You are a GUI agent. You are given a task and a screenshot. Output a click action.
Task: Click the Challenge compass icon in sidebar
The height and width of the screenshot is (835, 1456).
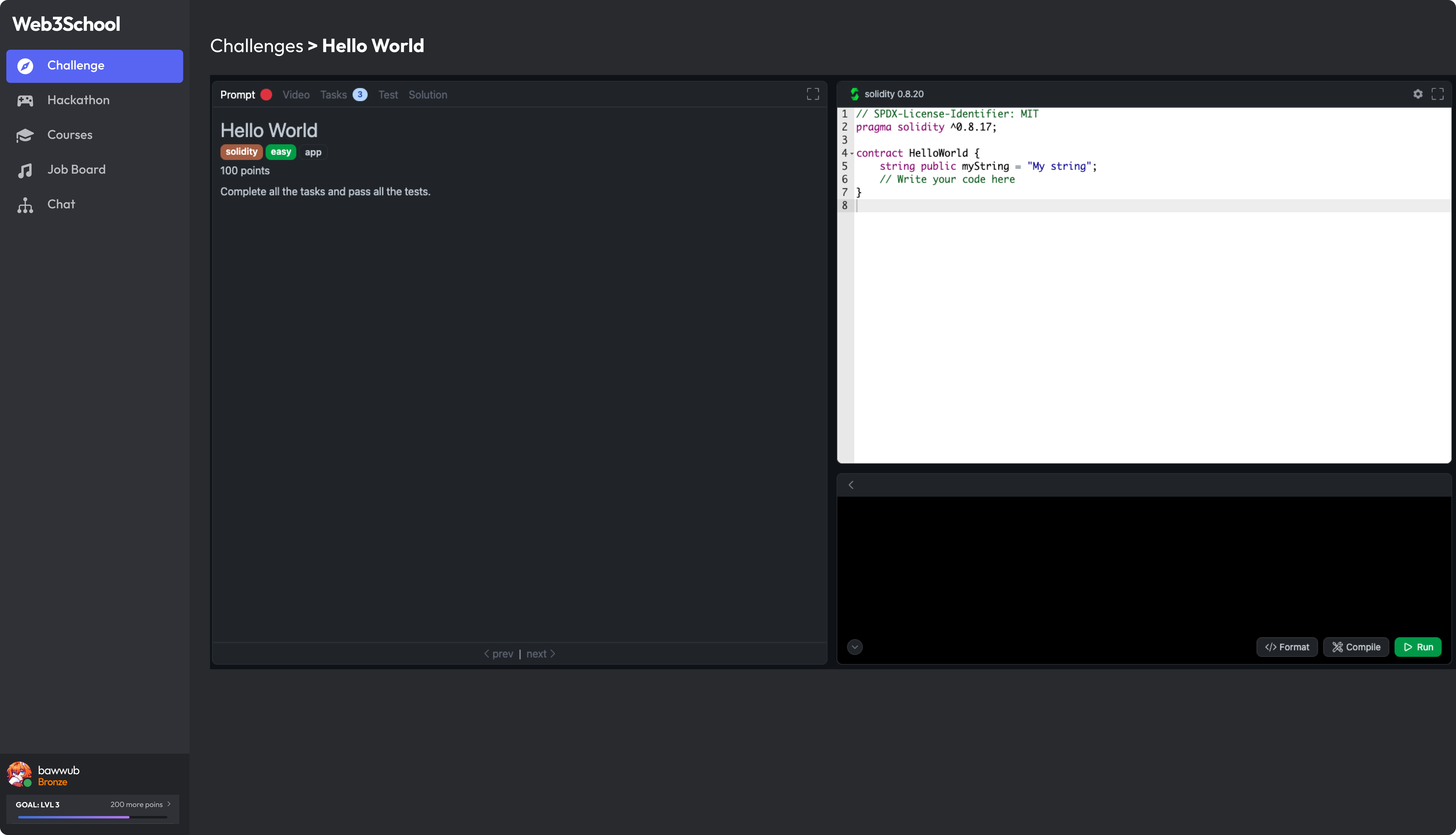point(25,66)
